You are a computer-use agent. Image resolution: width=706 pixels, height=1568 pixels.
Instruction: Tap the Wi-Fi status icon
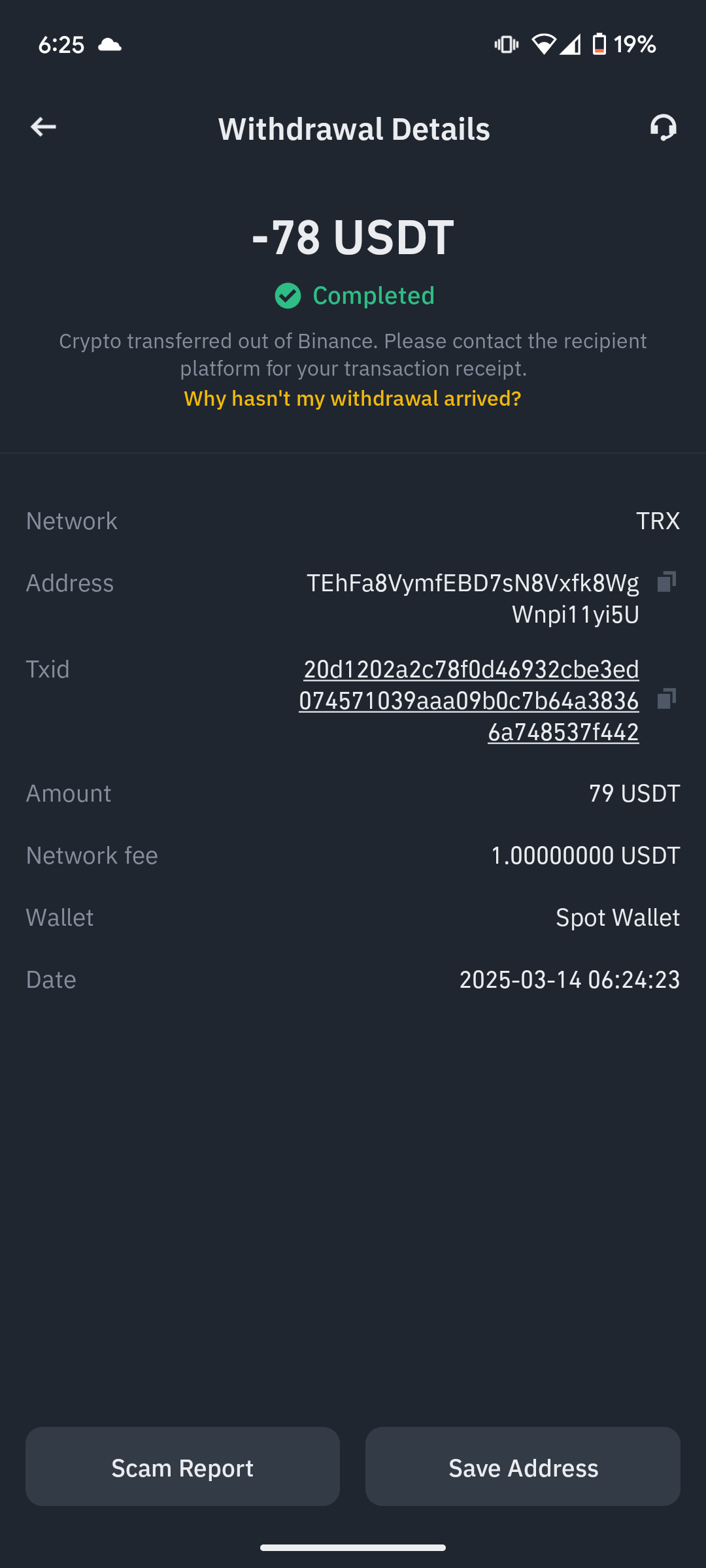tap(543, 44)
